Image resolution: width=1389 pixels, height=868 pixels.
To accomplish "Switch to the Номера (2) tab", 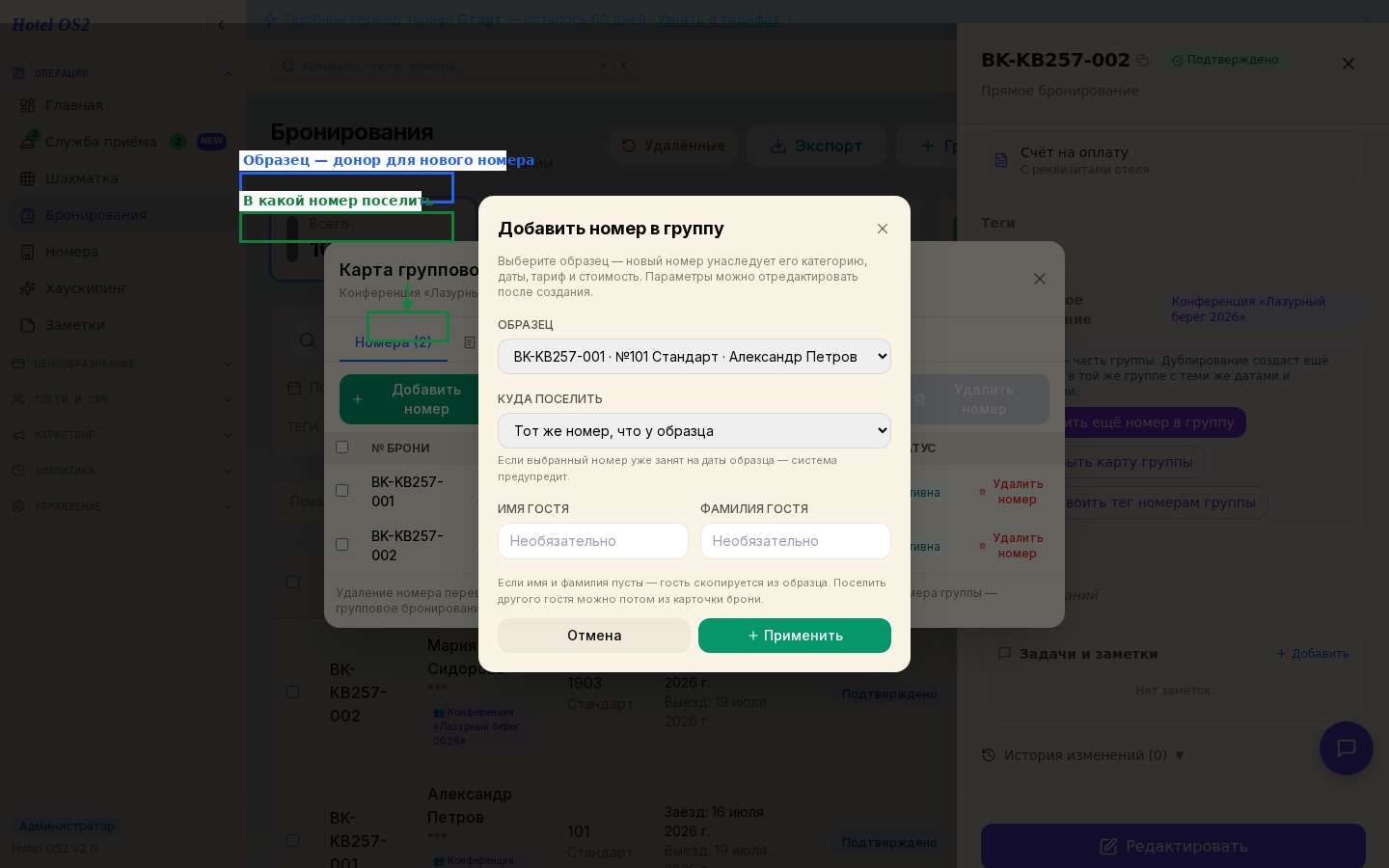I will 394,341.
